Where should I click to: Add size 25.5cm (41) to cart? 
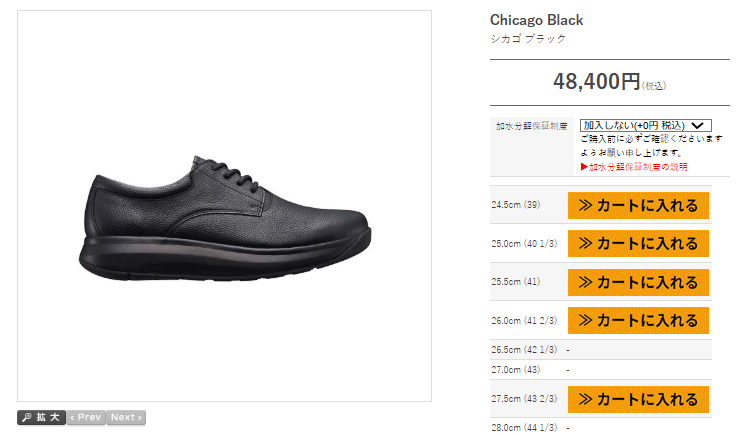638,283
